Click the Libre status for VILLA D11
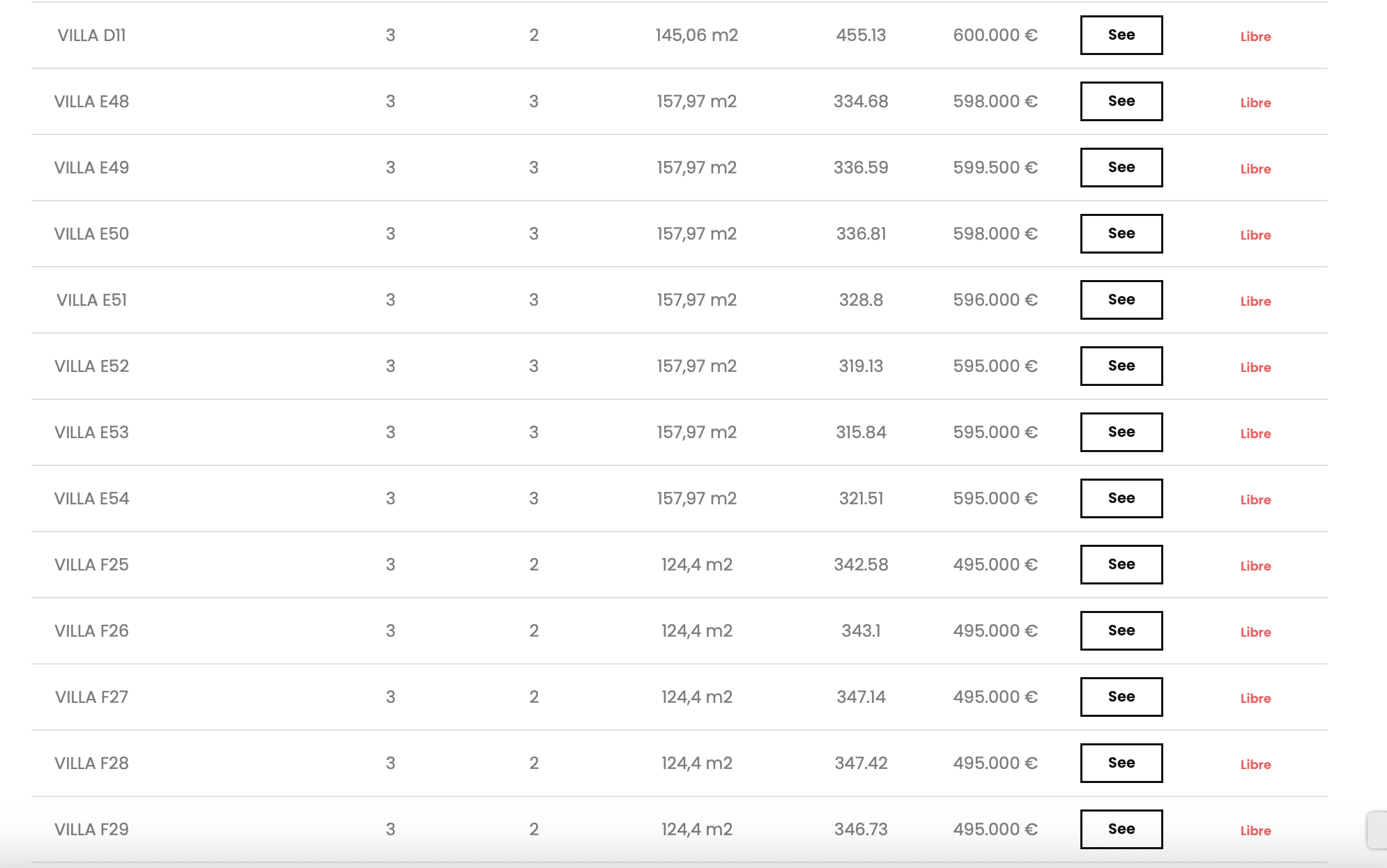The image size is (1387, 868). [1255, 37]
